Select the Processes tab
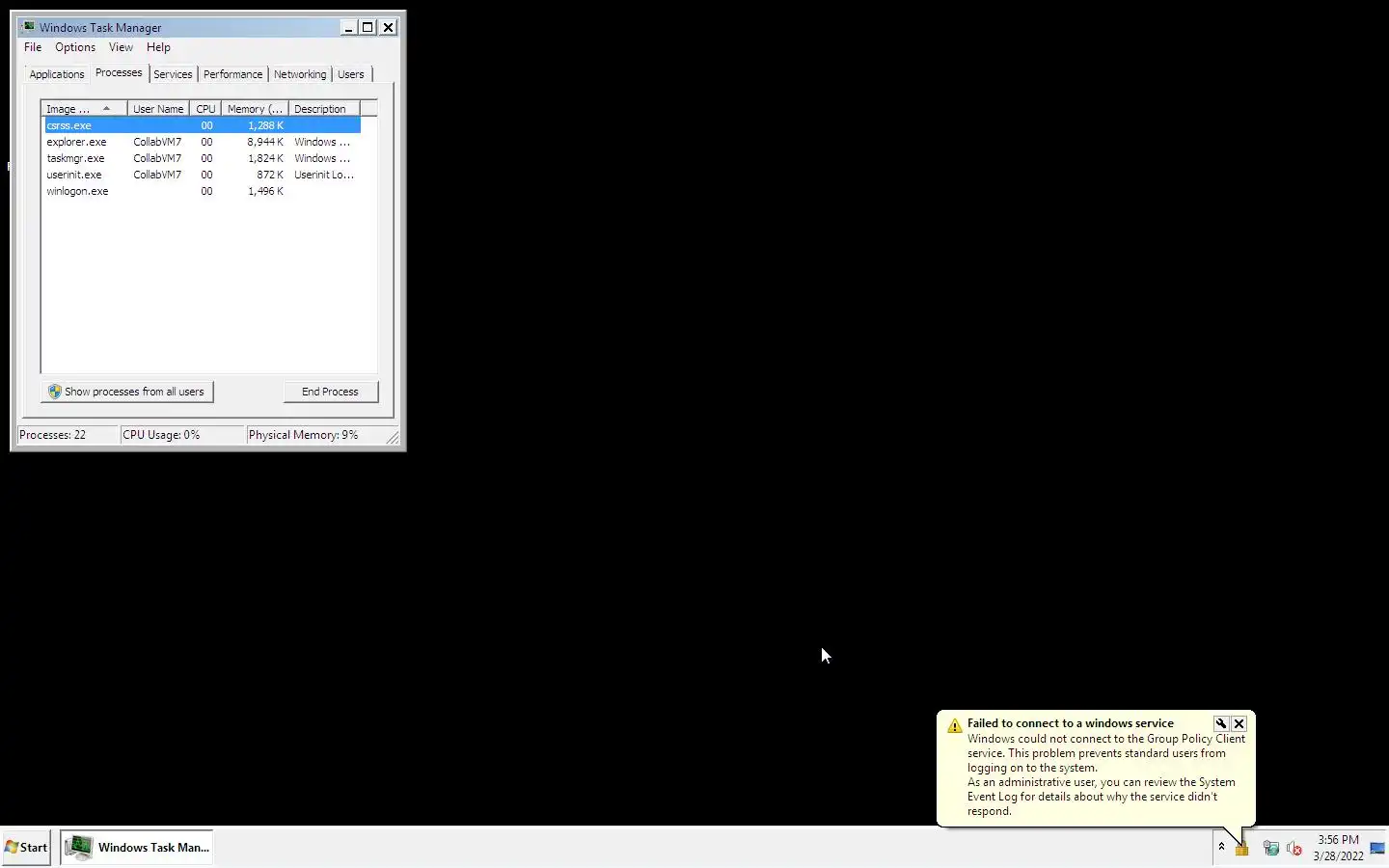The height and width of the screenshot is (868, 1389). point(119,73)
